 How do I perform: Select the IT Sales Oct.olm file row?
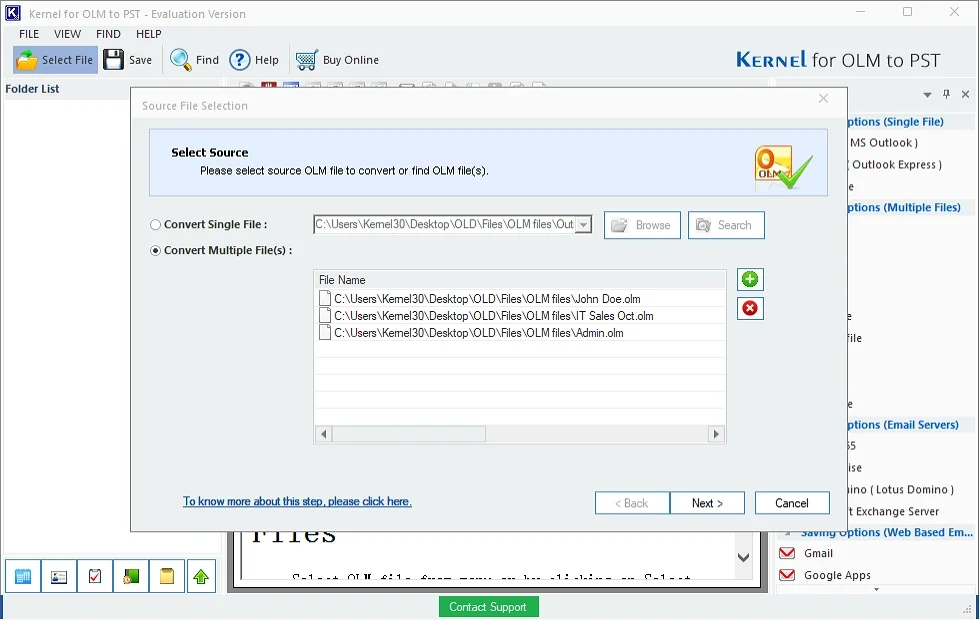pyautogui.click(x=519, y=316)
